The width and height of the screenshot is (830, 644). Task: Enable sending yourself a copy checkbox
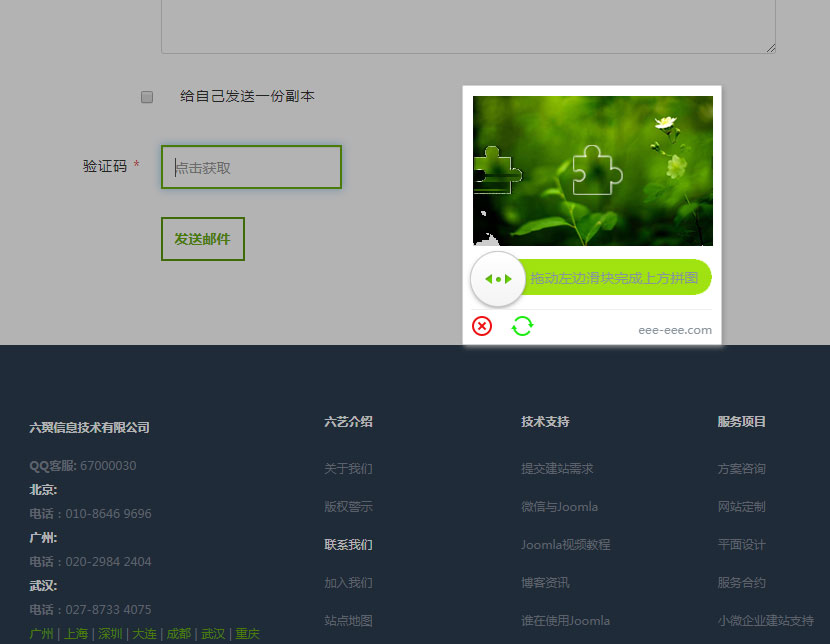(x=147, y=97)
